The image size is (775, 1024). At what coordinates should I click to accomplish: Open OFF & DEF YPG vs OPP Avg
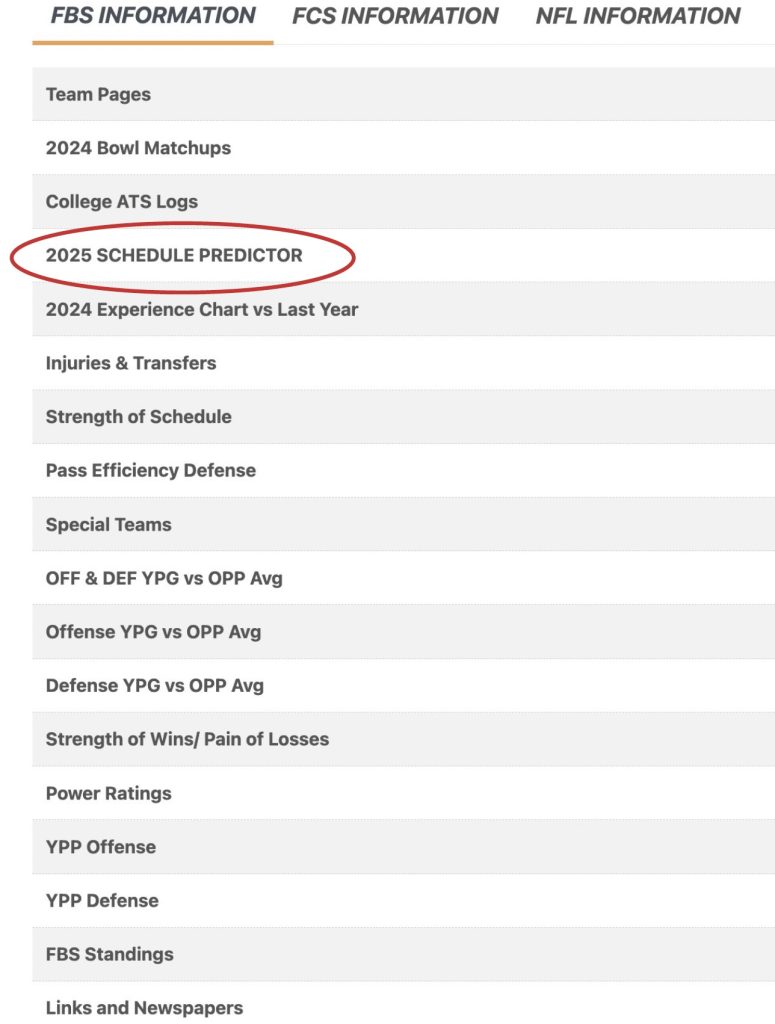click(x=164, y=579)
